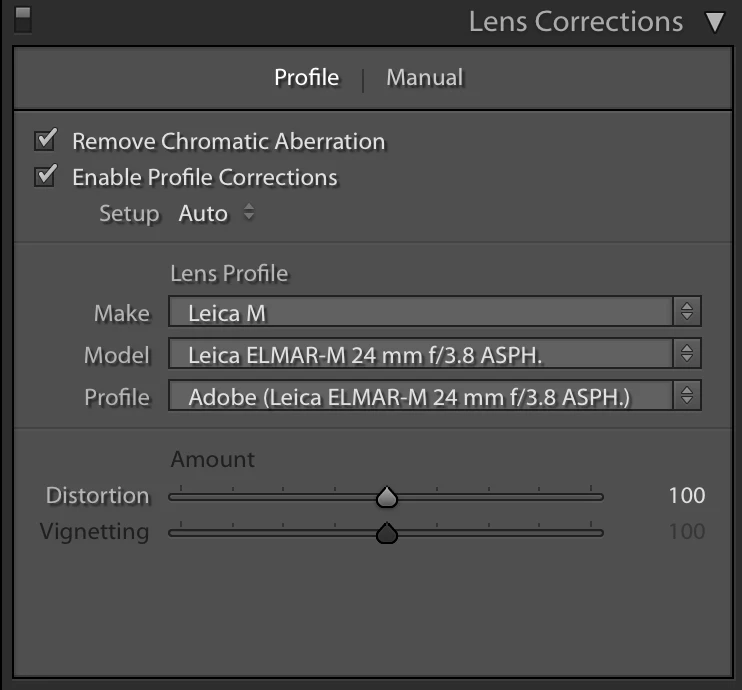Collapse the Lens Corrections panel triangle
742x690 pixels.
point(715,22)
